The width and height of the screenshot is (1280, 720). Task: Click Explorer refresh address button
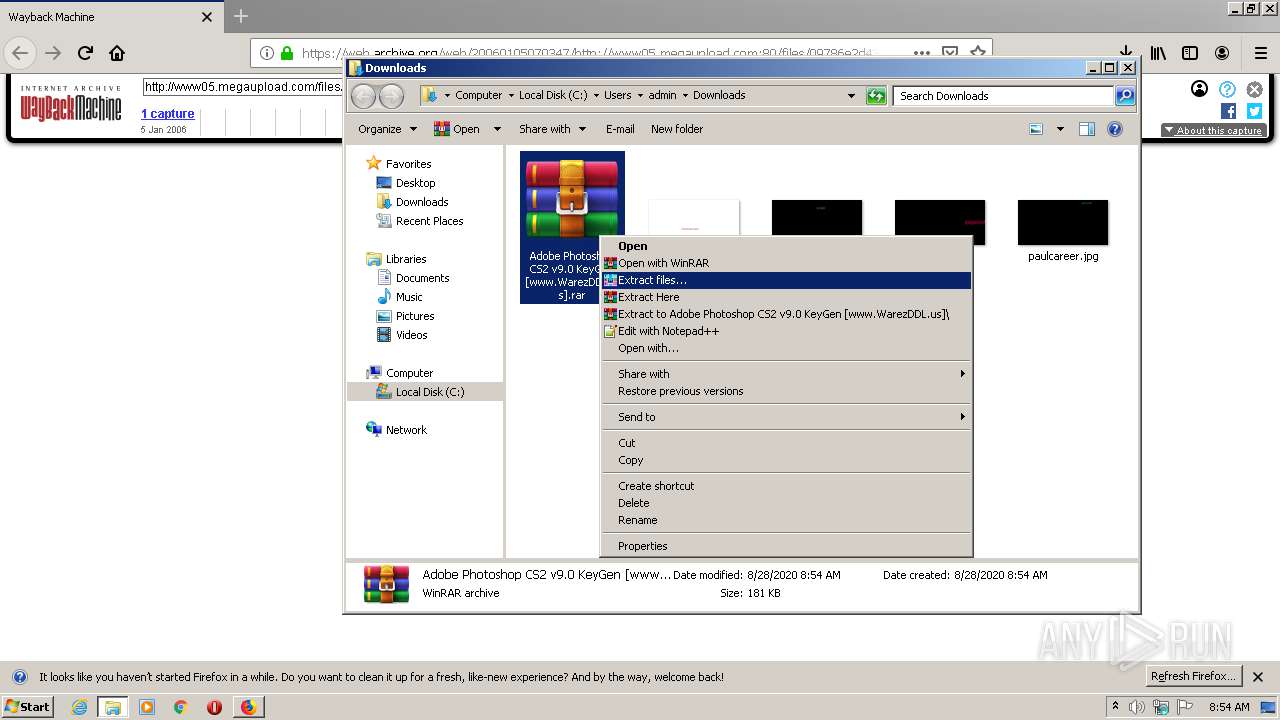tap(876, 95)
